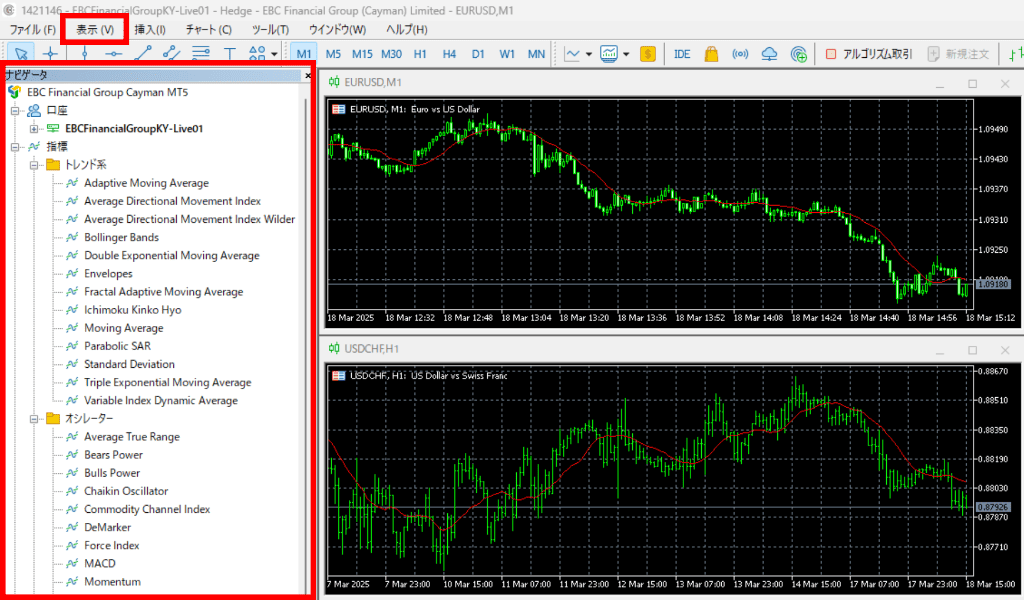
Task: Open the Signals broadcast icon
Action: pos(740,54)
